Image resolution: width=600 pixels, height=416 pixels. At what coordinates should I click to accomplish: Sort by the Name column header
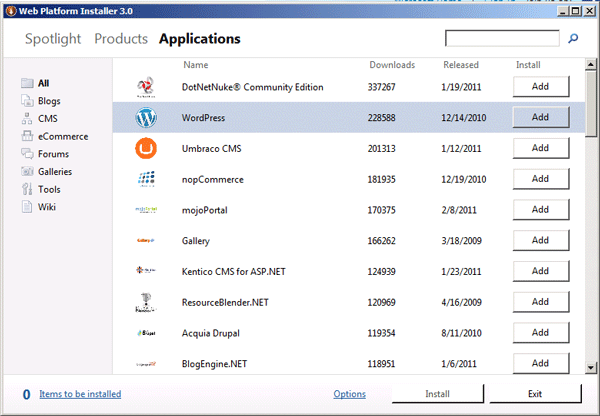point(196,65)
